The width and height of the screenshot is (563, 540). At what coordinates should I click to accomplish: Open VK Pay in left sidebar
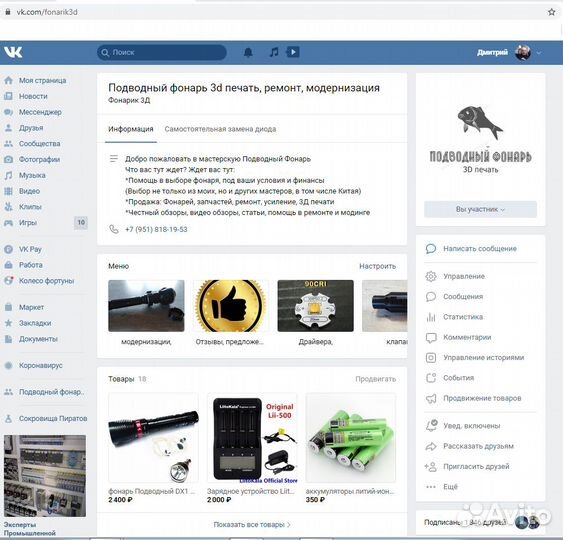coord(23,249)
